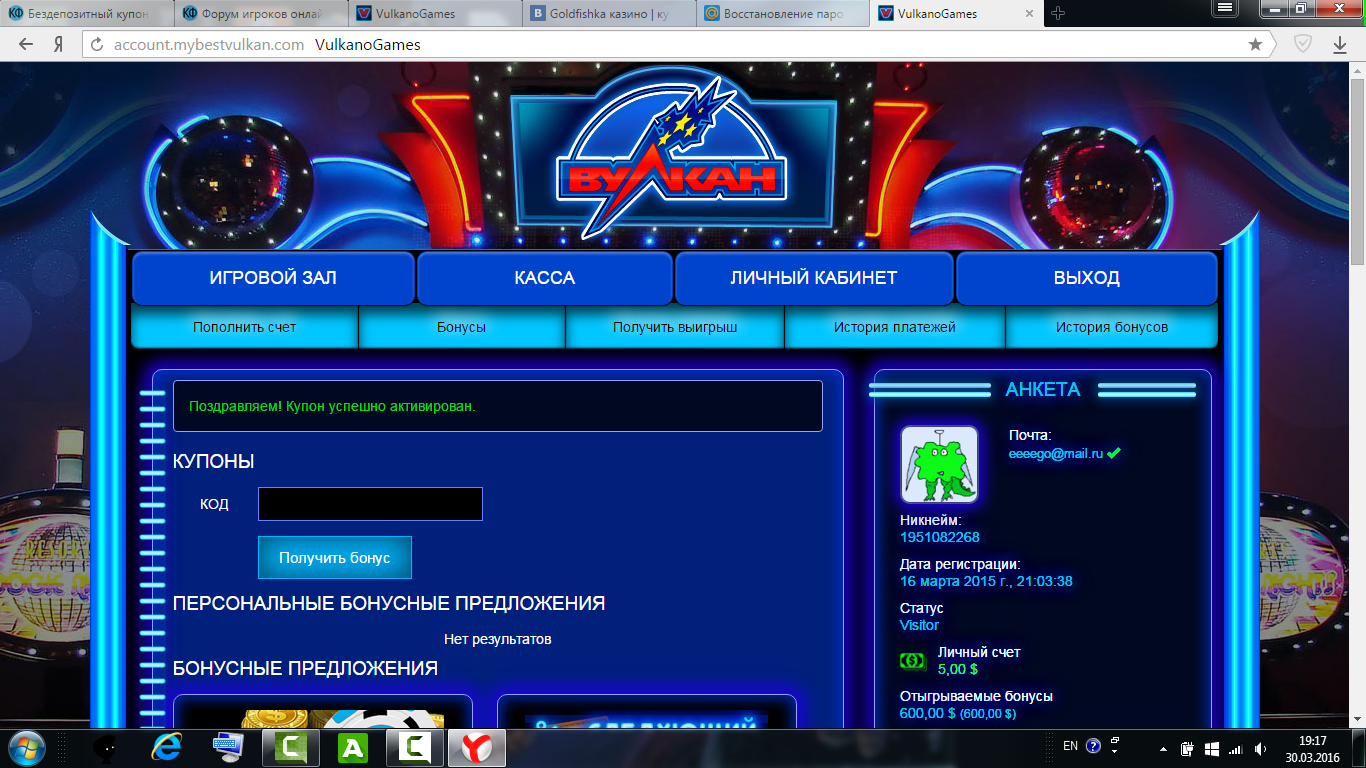Open the first green Camtasia icon on the taskbar
Viewport: 1366px width, 768px height.
(x=290, y=747)
